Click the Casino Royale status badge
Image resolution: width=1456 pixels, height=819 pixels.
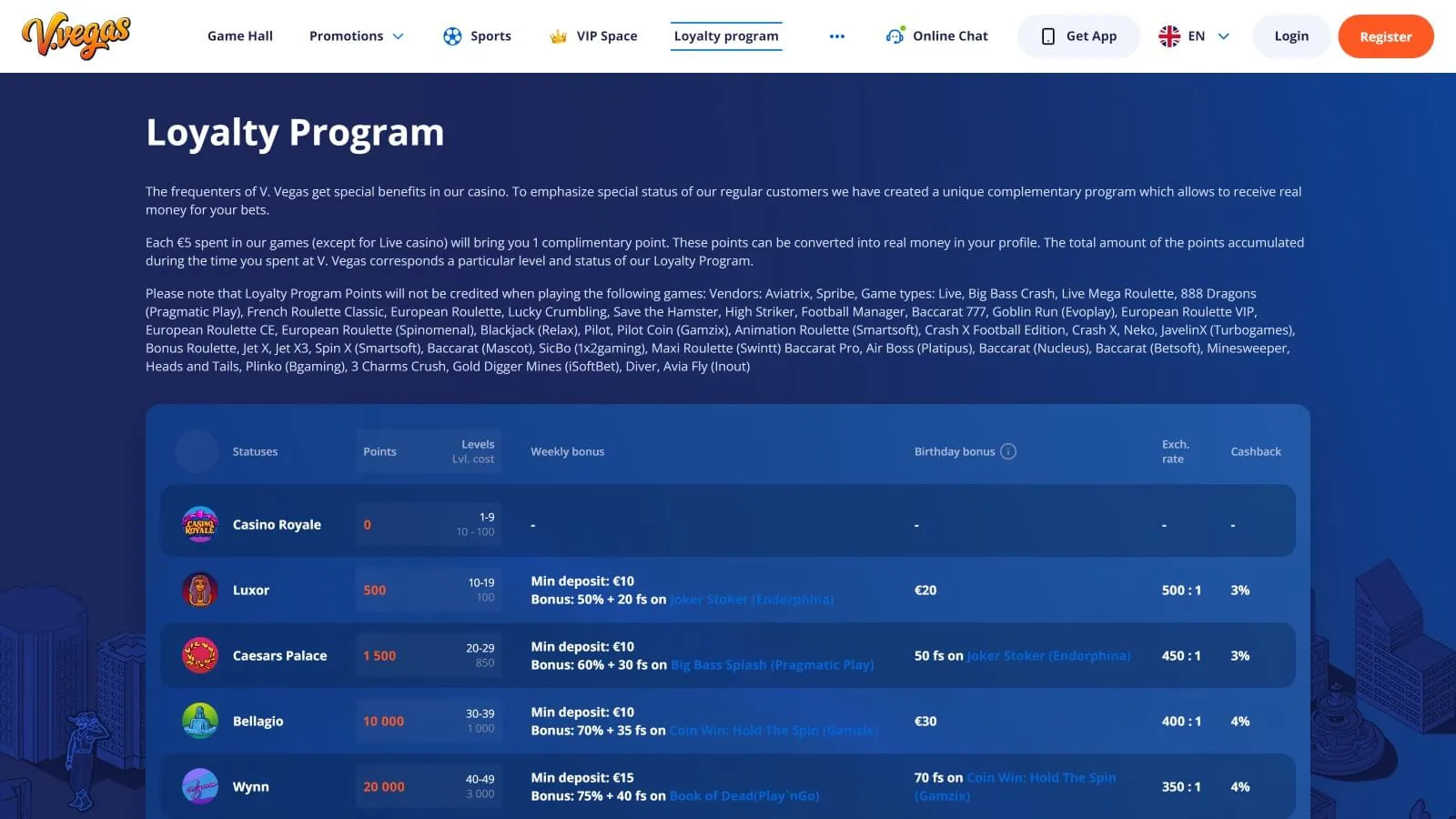point(200,524)
